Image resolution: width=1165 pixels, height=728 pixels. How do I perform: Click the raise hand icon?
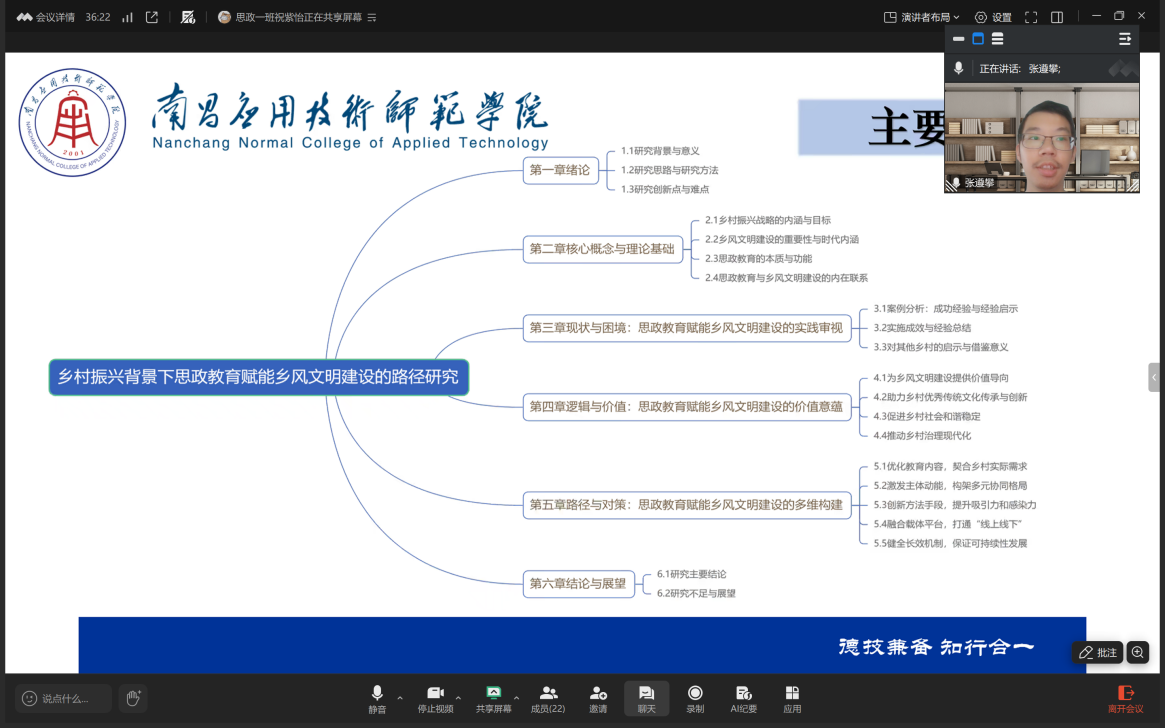coord(132,698)
